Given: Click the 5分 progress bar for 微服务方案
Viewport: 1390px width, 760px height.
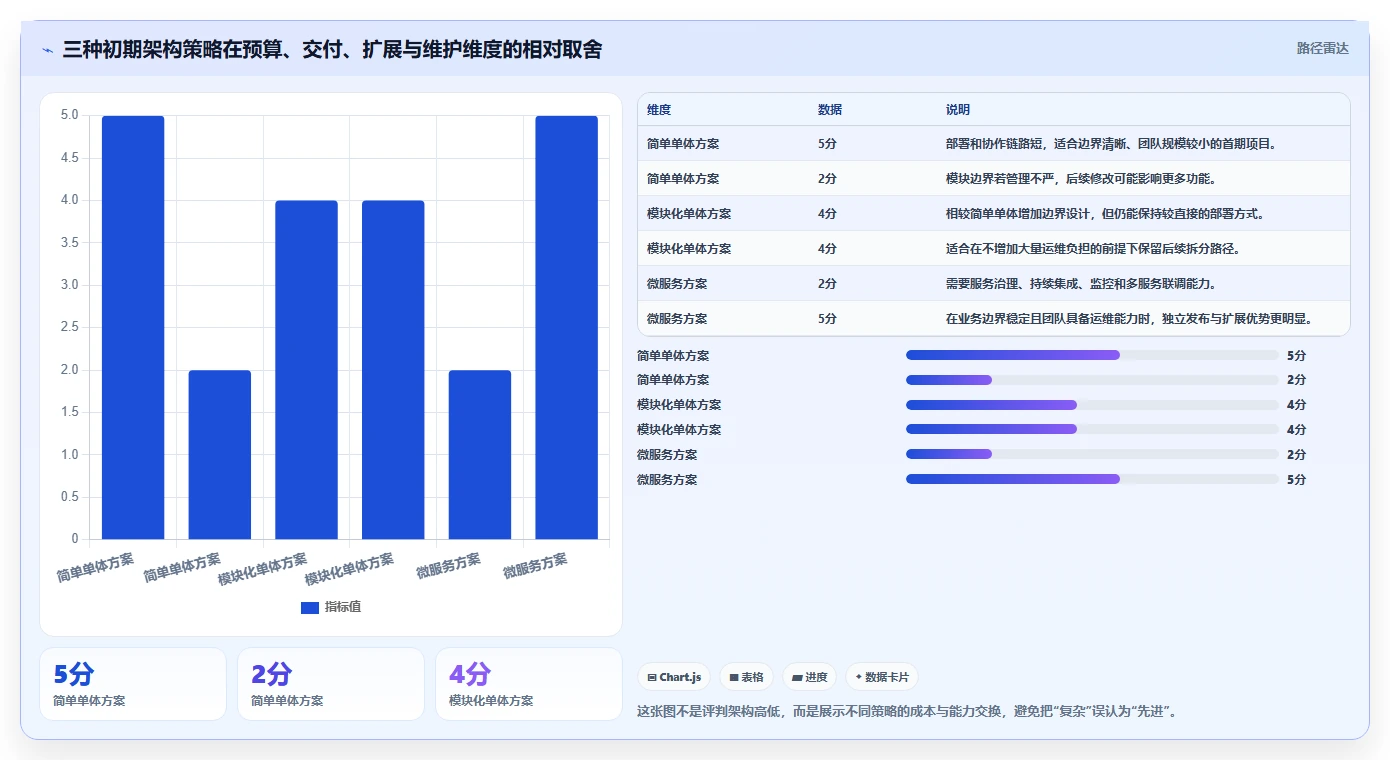Looking at the screenshot, I should pyautogui.click(x=1092, y=479).
